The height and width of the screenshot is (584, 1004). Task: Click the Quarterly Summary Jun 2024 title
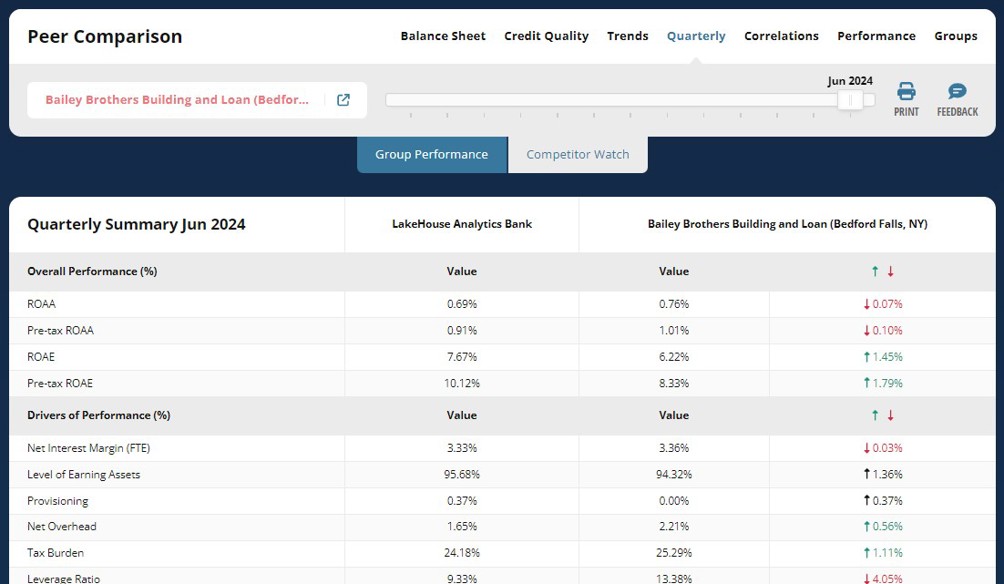(136, 225)
